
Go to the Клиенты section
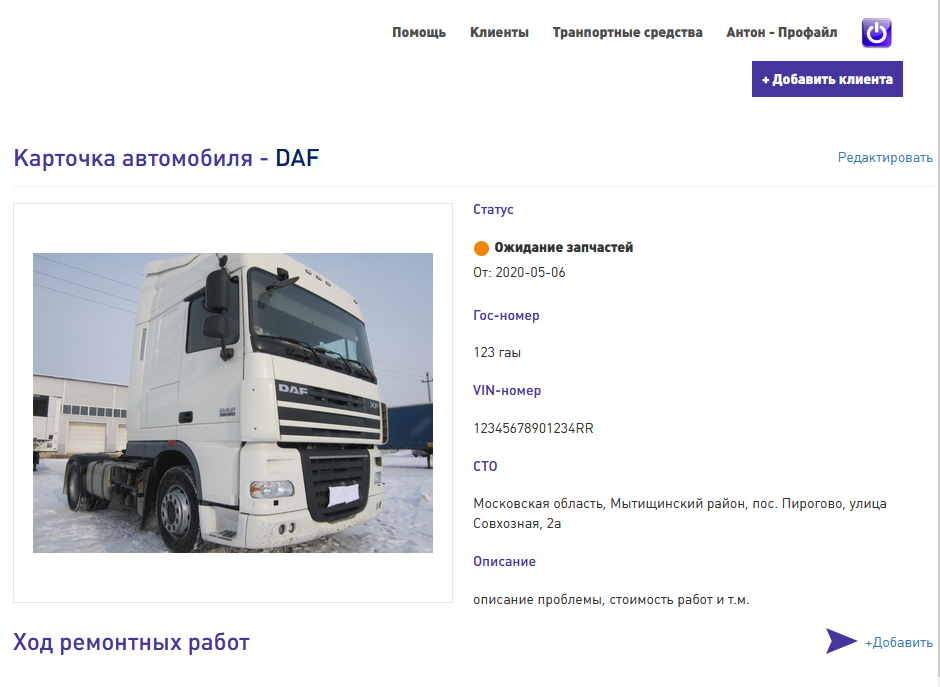(499, 32)
